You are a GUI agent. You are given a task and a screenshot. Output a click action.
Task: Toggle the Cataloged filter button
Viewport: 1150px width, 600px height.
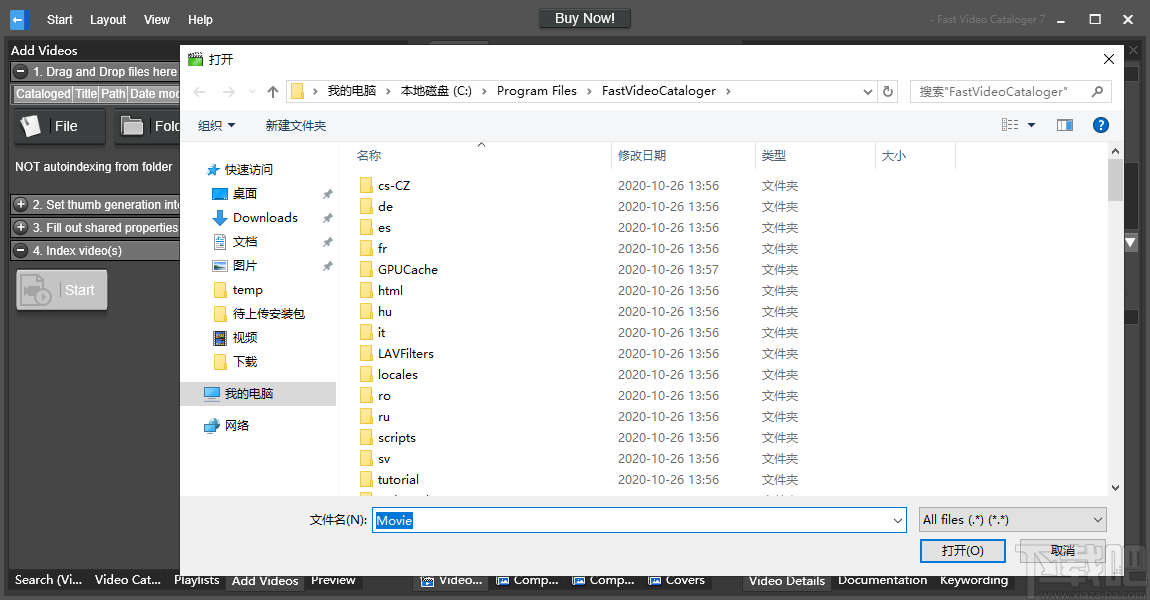41,93
